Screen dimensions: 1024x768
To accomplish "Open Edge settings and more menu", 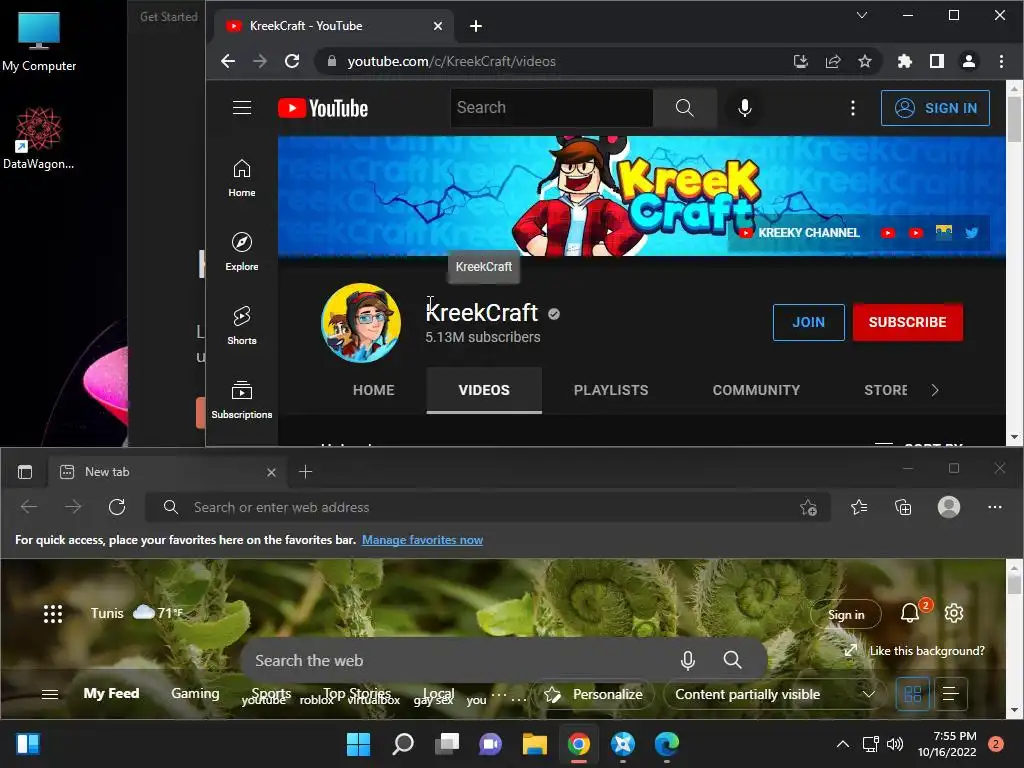I will pos(995,507).
